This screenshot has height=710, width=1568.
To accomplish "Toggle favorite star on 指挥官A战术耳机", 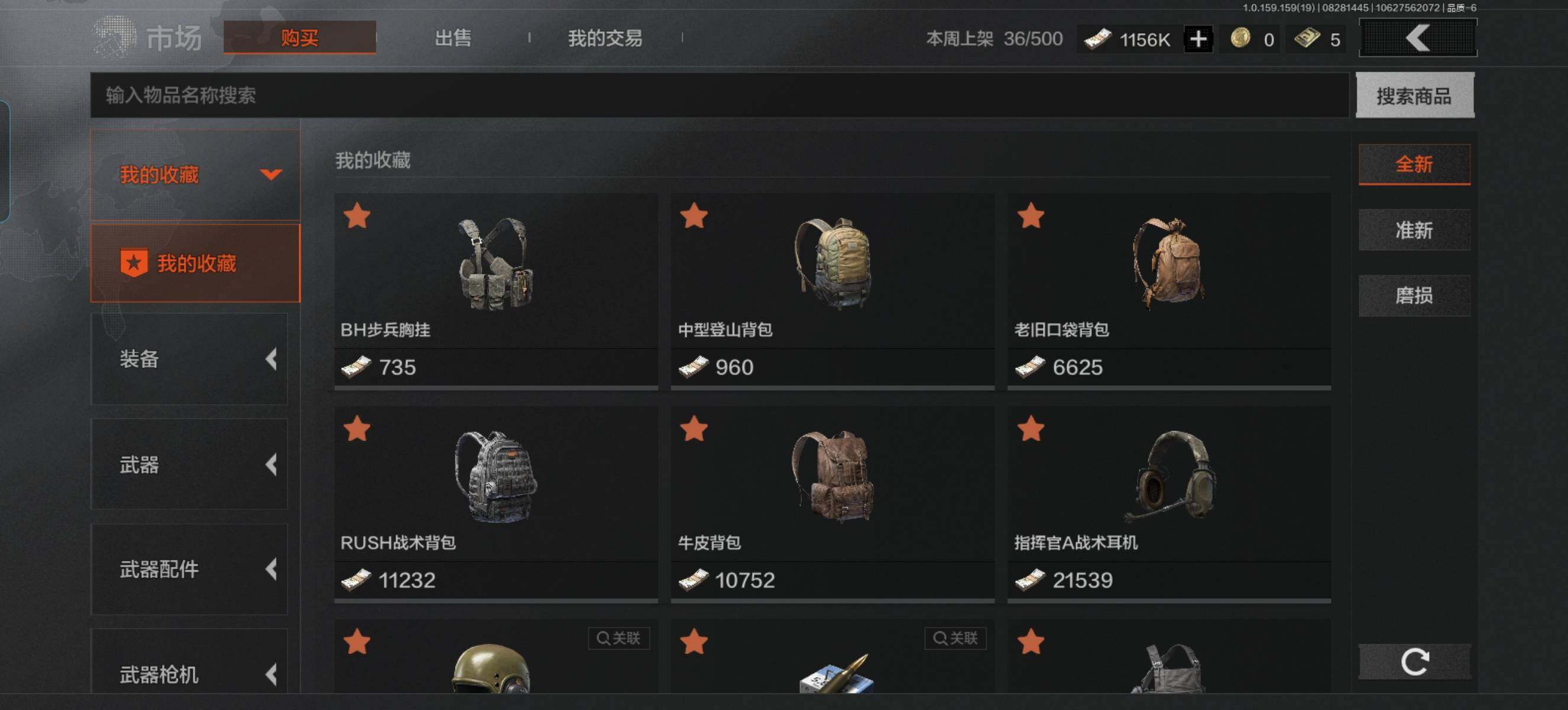I will click(1031, 429).
